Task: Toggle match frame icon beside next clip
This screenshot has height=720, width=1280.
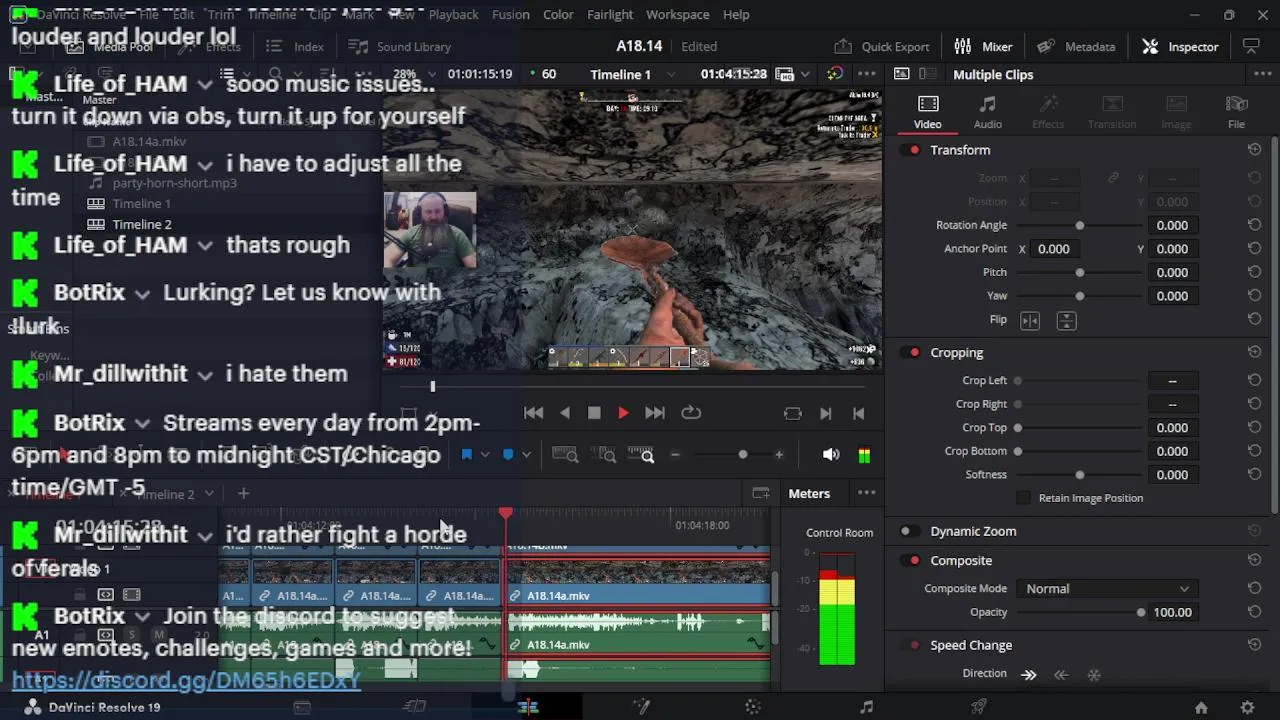Action: click(x=793, y=413)
